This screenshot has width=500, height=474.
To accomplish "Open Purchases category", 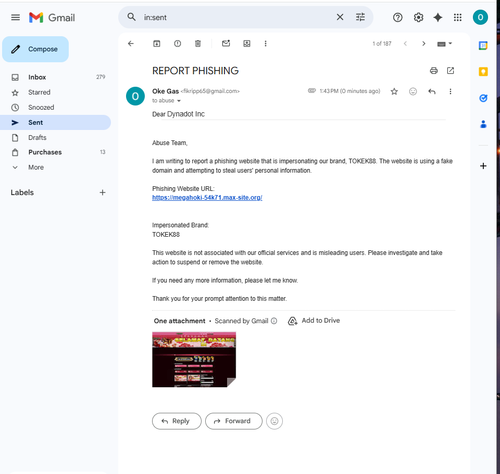I will pos(55,152).
